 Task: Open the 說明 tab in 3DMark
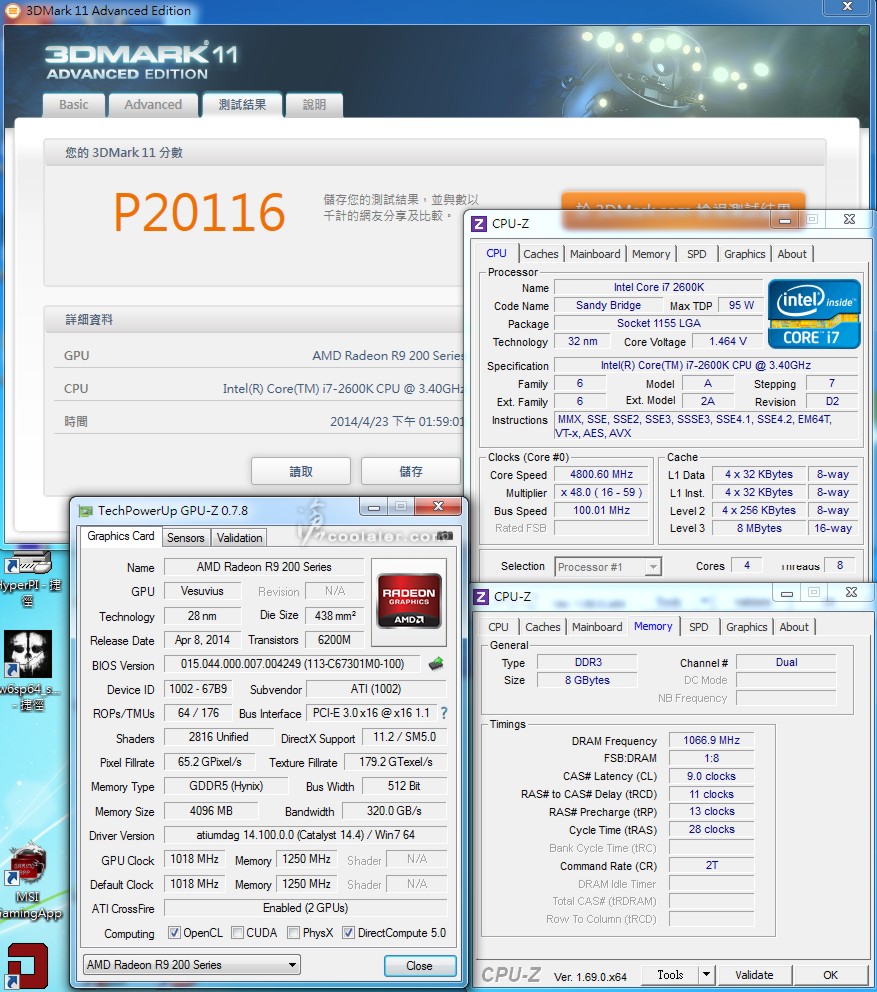pyautogui.click(x=314, y=105)
